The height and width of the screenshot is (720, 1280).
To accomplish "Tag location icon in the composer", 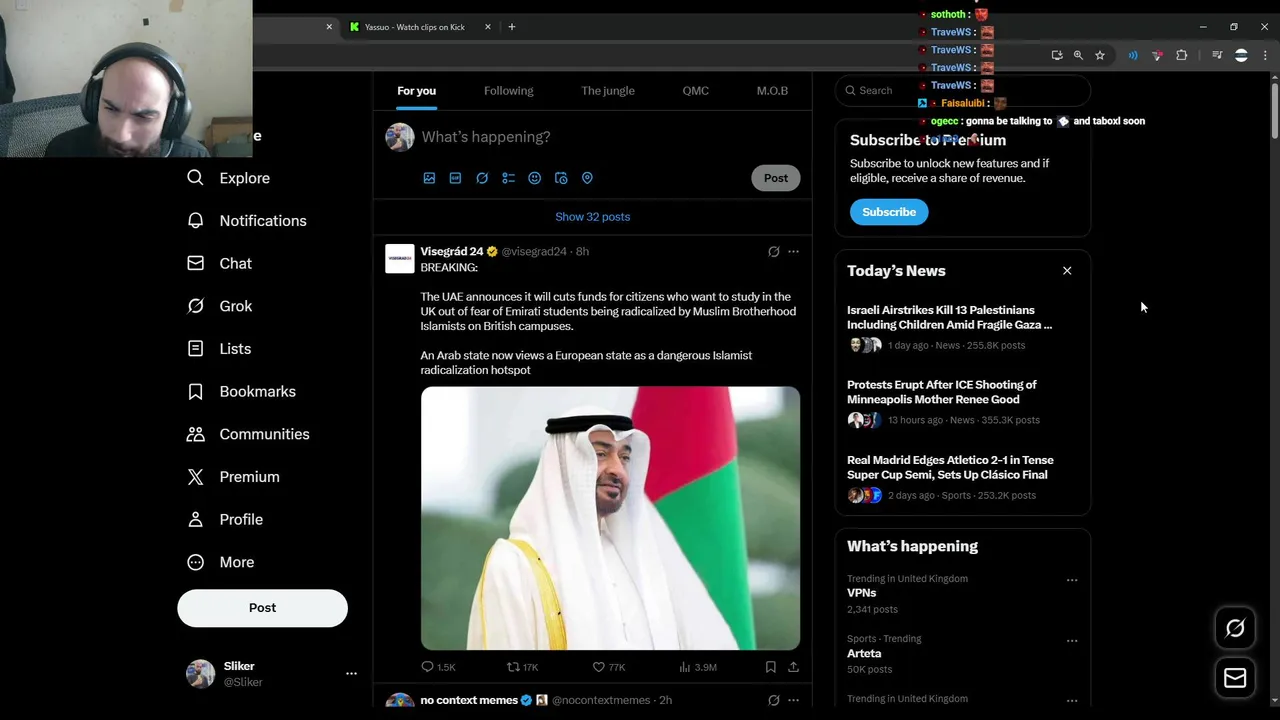I will pos(587,178).
